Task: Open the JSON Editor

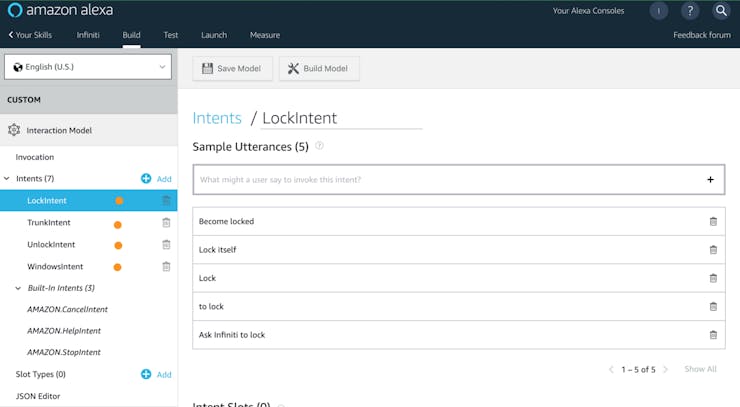Action: (x=38, y=396)
